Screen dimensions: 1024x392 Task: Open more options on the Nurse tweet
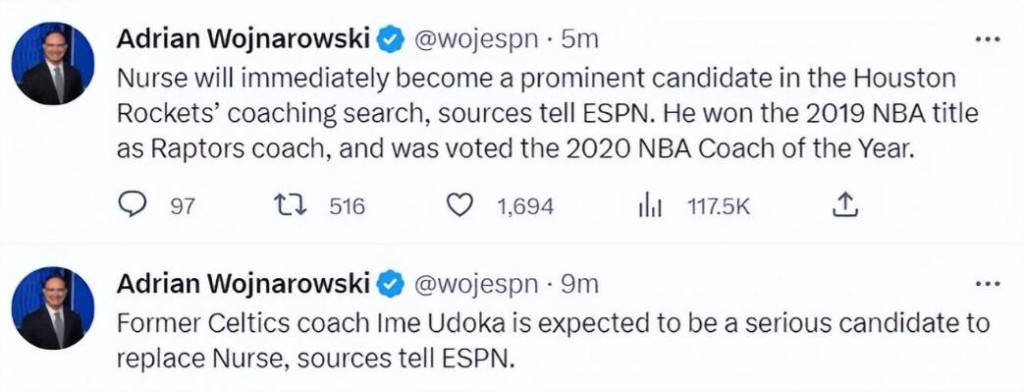(987, 40)
